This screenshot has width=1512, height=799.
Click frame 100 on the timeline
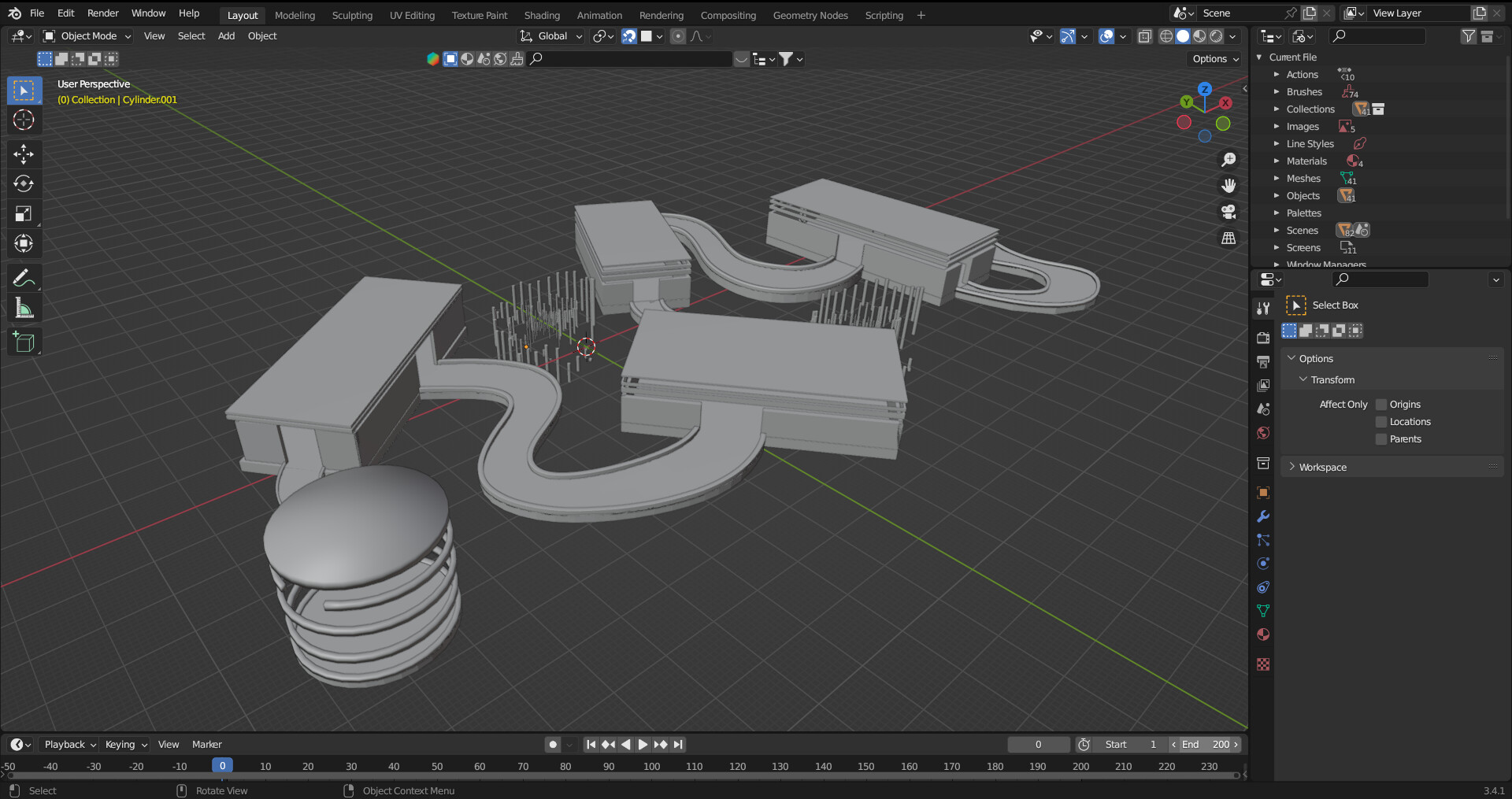651,767
